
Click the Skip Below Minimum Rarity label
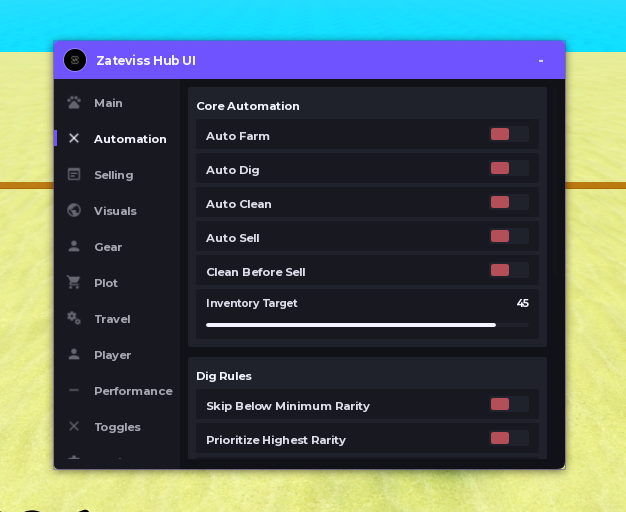(x=288, y=406)
